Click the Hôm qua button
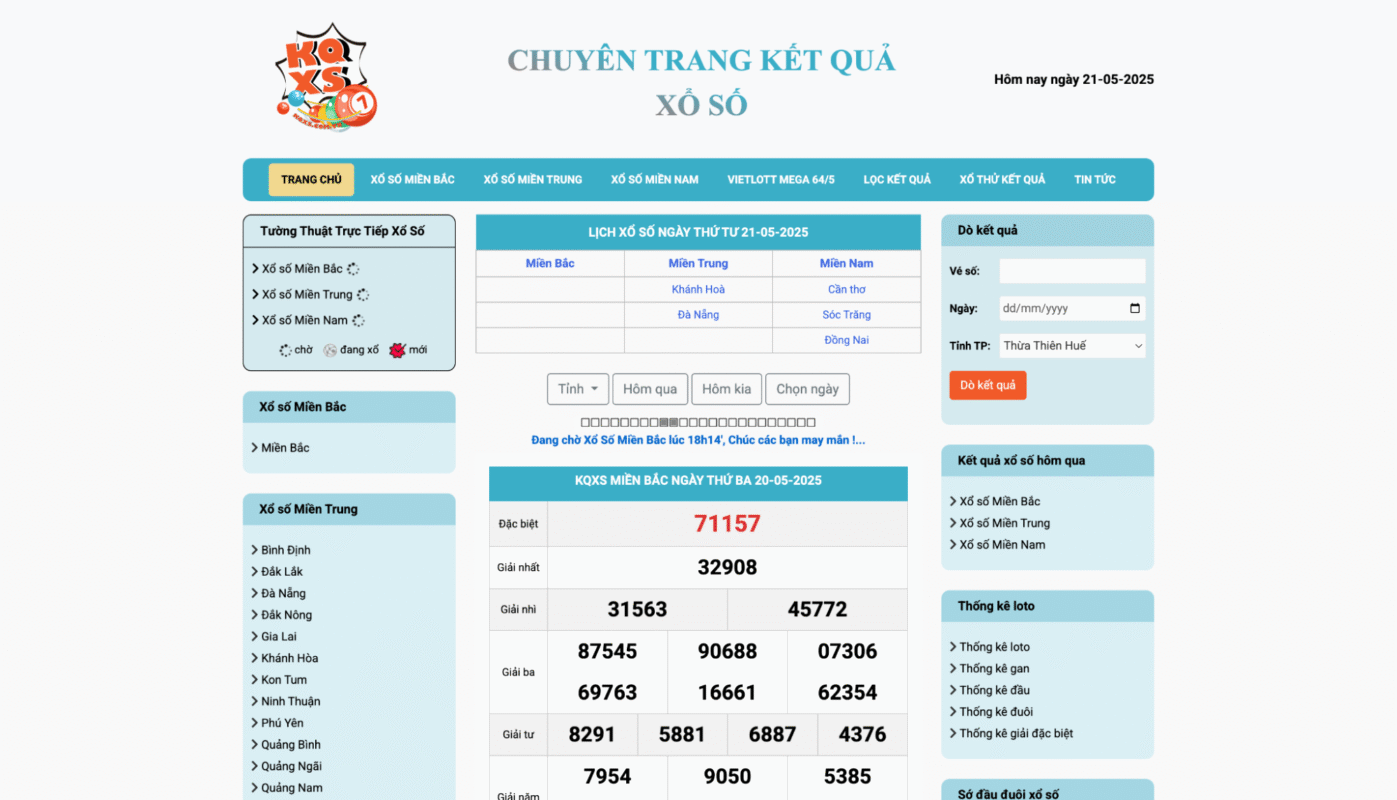The width and height of the screenshot is (1397, 800). (x=650, y=389)
